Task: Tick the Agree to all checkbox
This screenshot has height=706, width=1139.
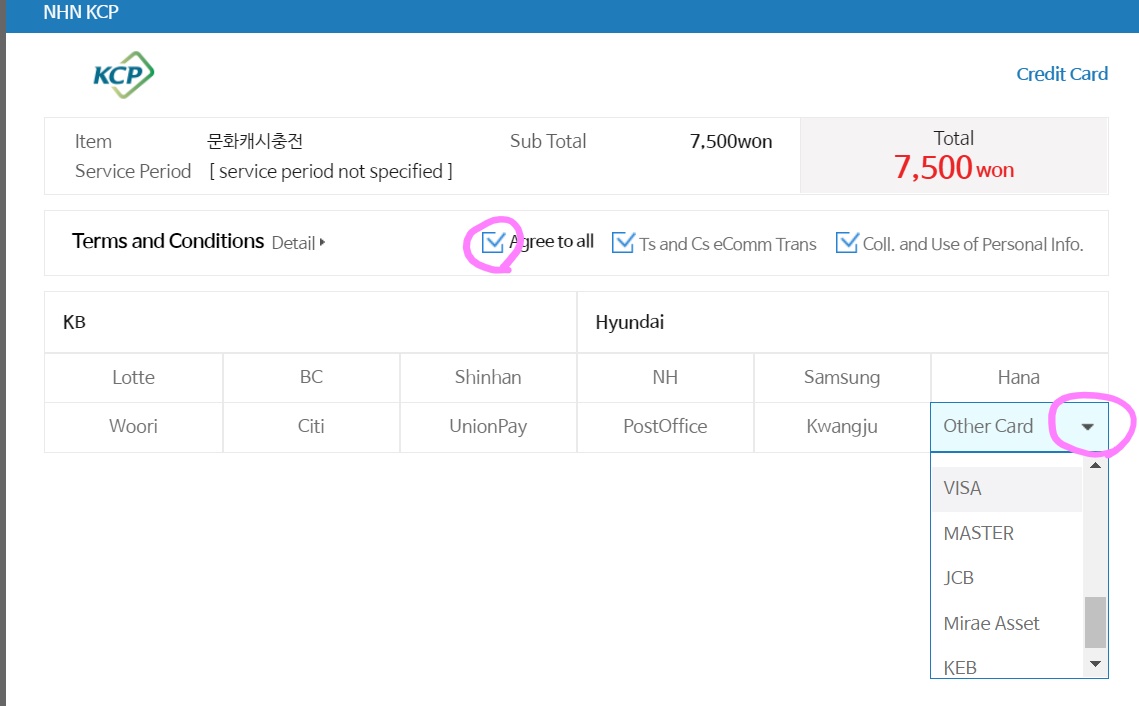Action: [x=493, y=242]
